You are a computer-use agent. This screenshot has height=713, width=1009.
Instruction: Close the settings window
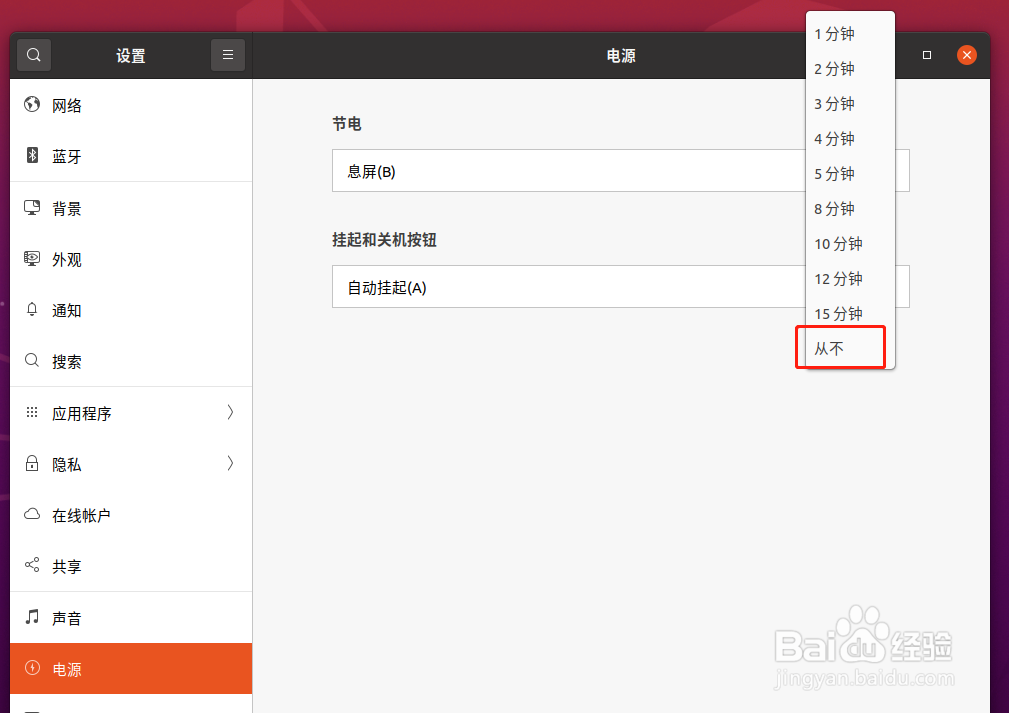coord(967,55)
